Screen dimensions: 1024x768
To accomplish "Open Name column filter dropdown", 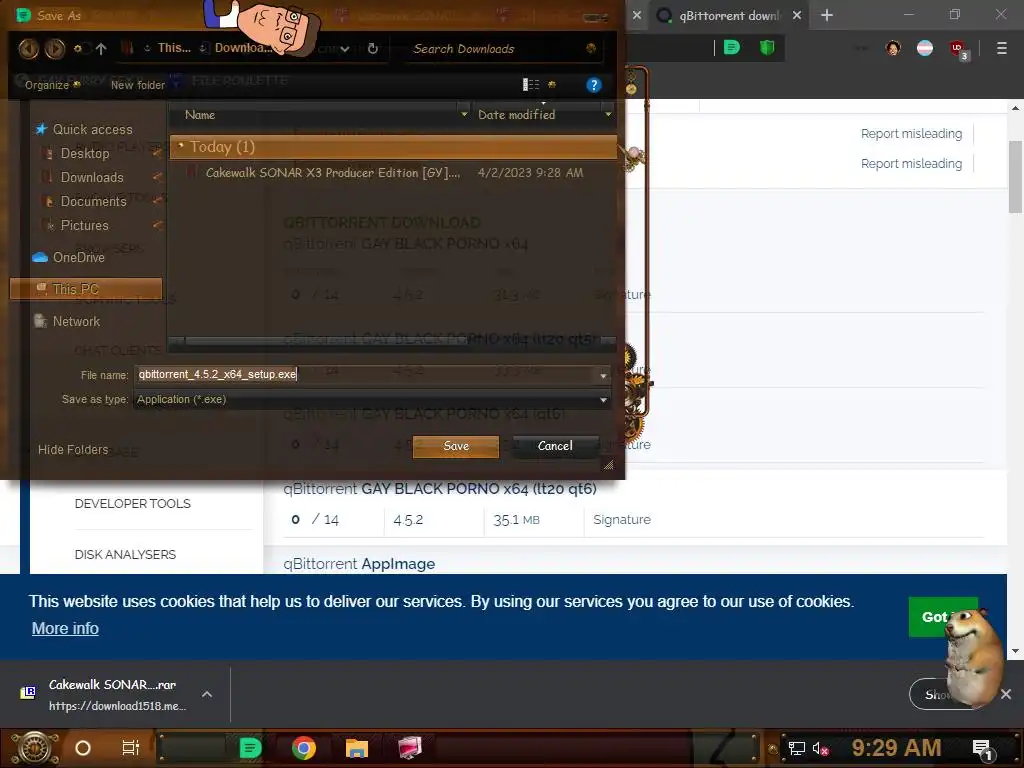I will (464, 115).
